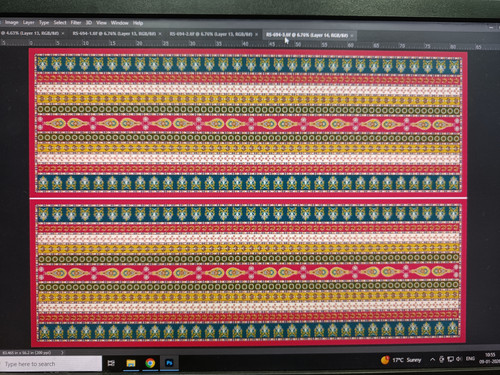Viewport: 500px width, 375px height.
Task: Open the Window menu
Action: click(119, 23)
